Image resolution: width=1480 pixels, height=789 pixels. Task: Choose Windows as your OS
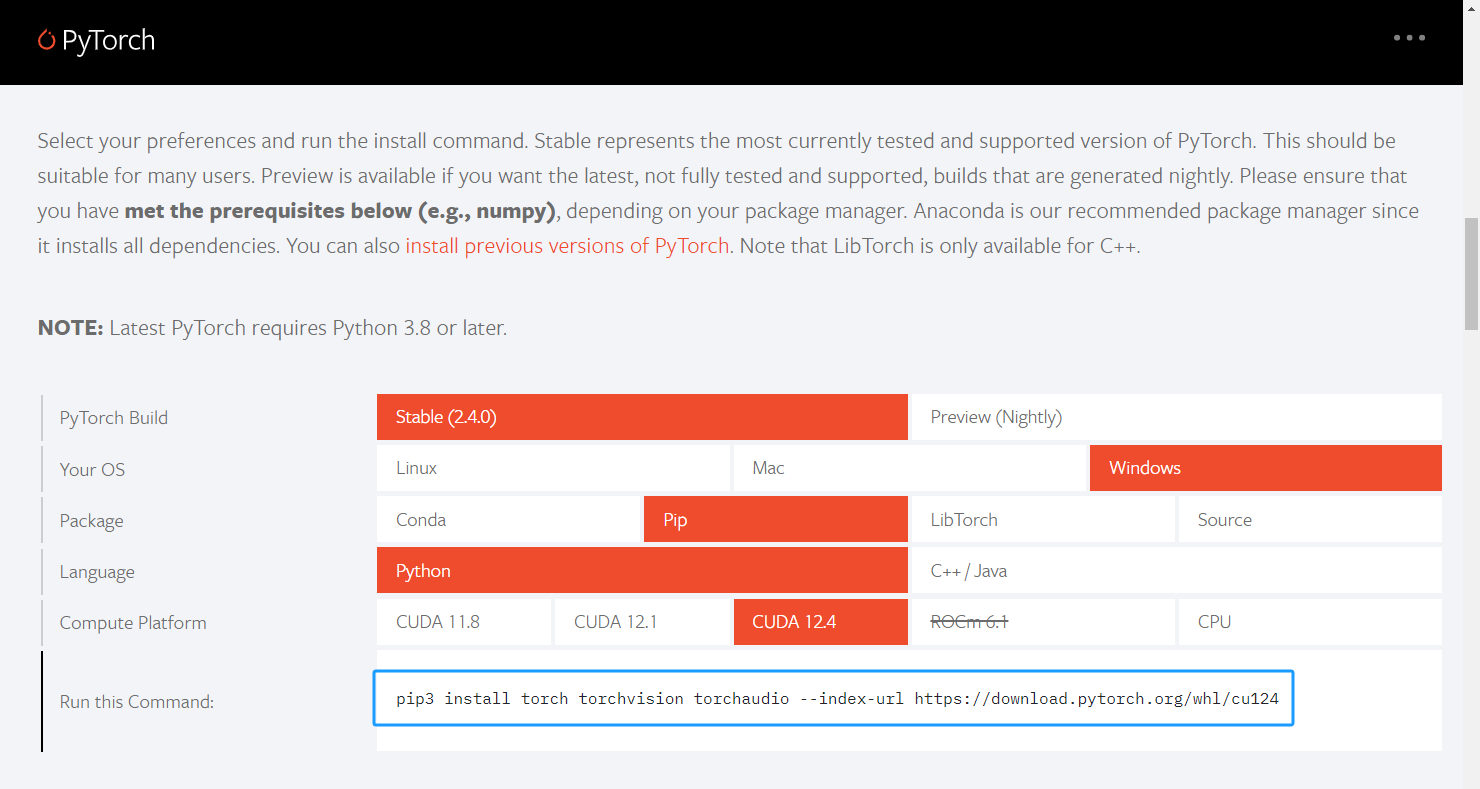pos(1265,468)
